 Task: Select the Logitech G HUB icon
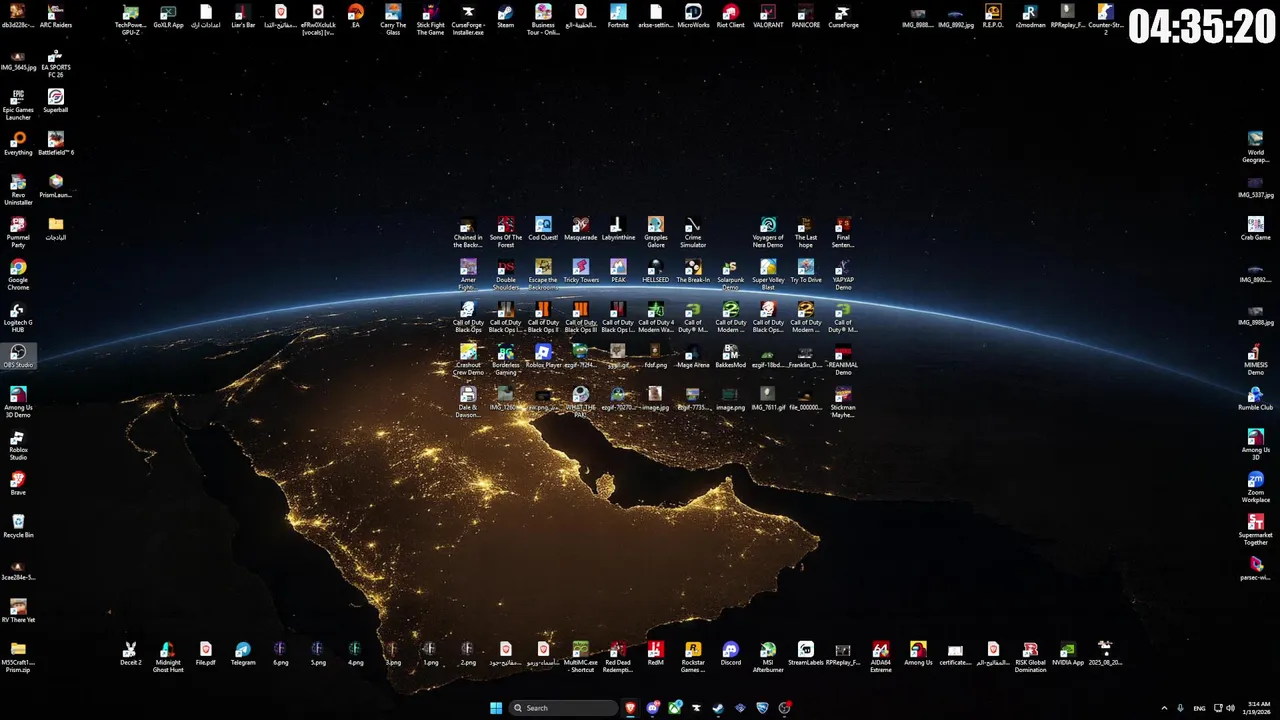click(x=18, y=318)
